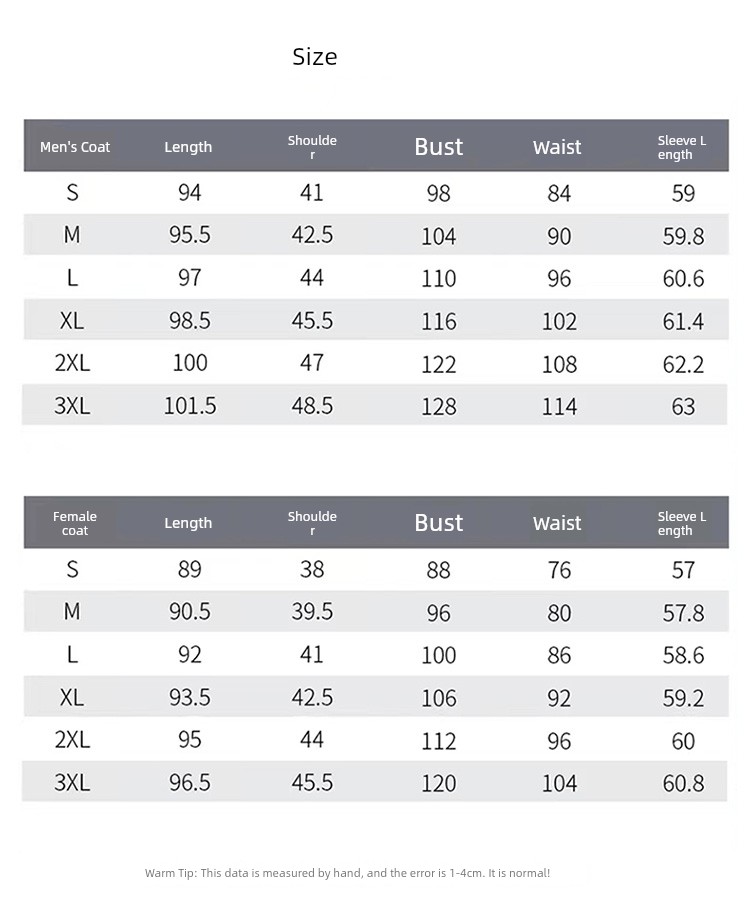
Task: Select the 62.2 sleeve length value
Action: pos(683,364)
